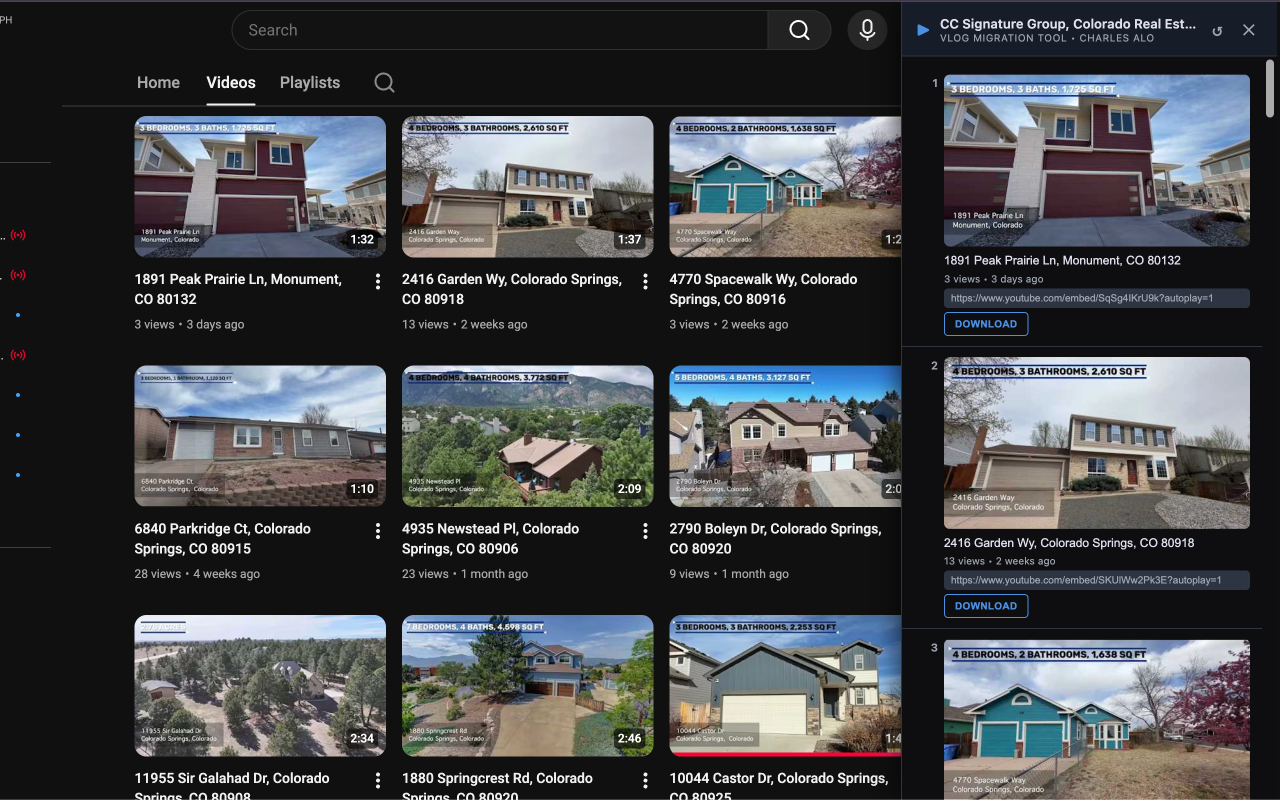Image resolution: width=1280 pixels, height=800 pixels.
Task: Download the 2416 Garden Wy video
Action: [986, 606]
